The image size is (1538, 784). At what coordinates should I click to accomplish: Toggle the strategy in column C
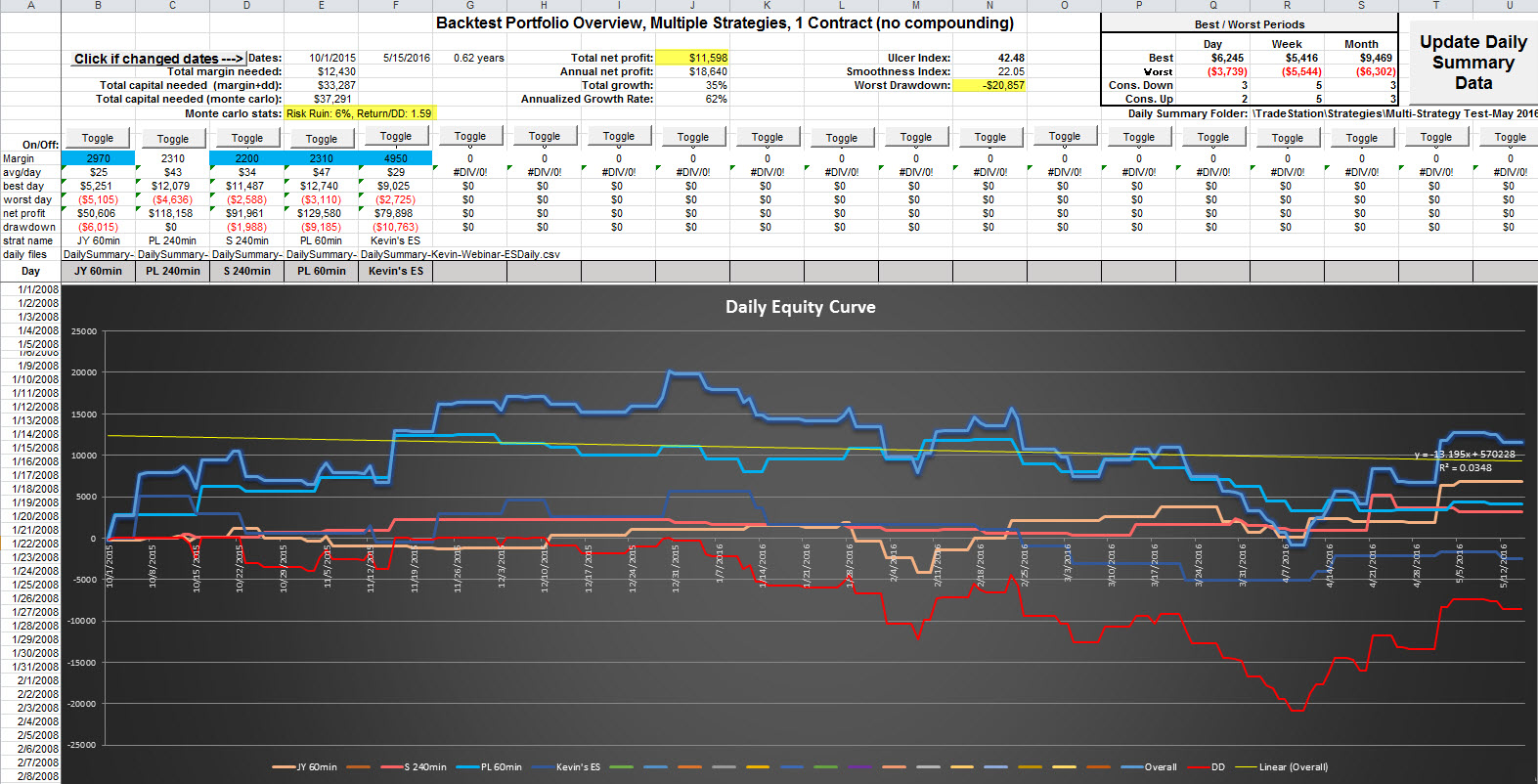(173, 138)
